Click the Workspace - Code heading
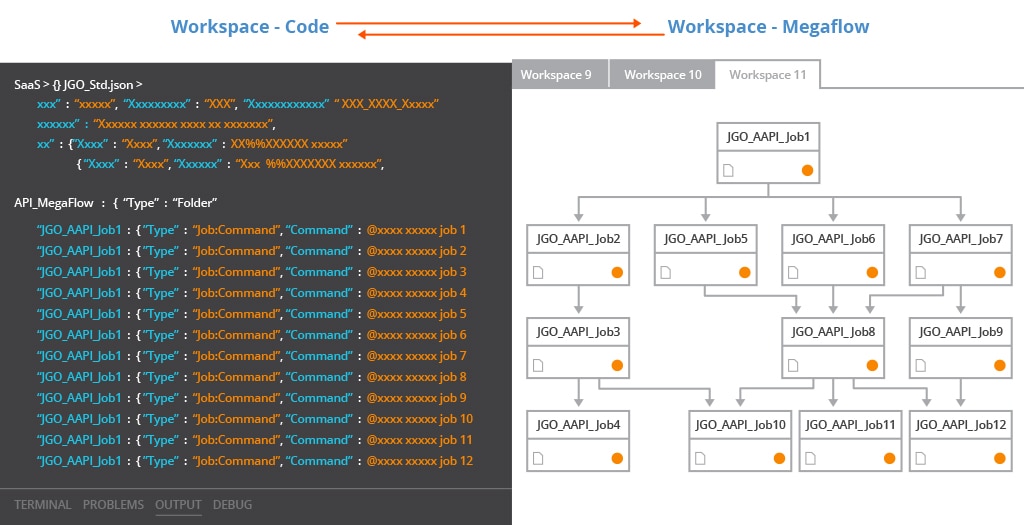 coord(250,27)
